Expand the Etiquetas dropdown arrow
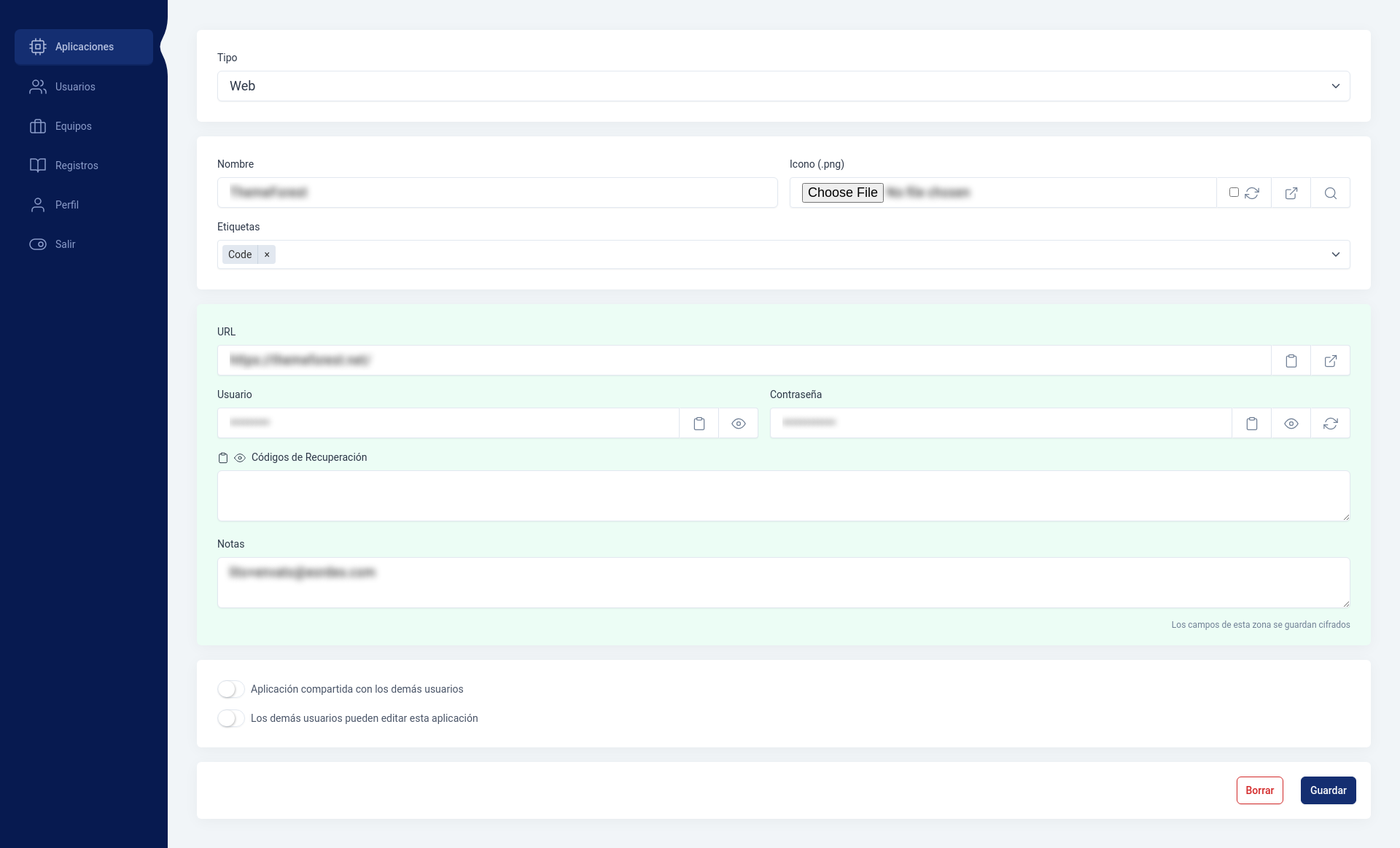 pyautogui.click(x=1336, y=254)
